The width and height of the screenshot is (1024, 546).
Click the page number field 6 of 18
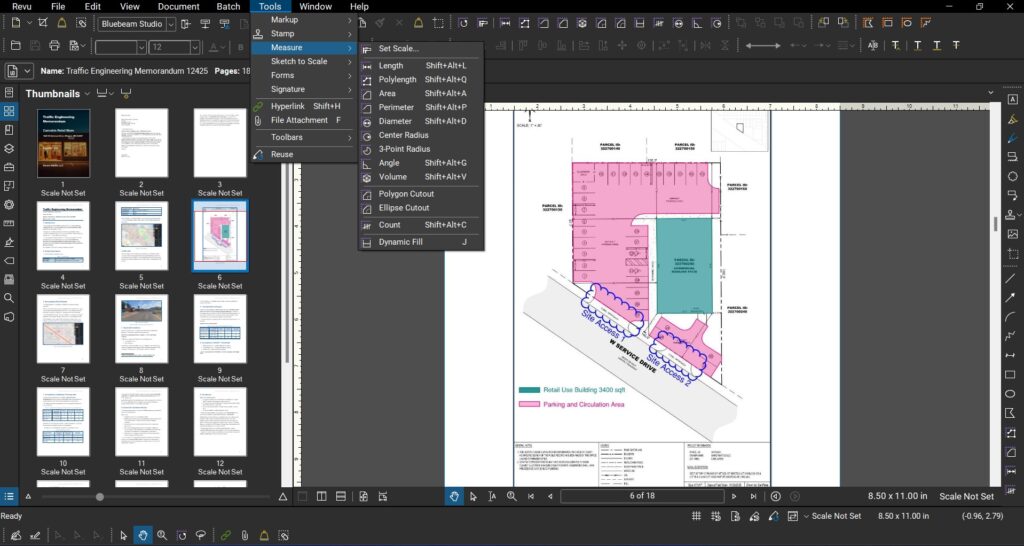(642, 496)
